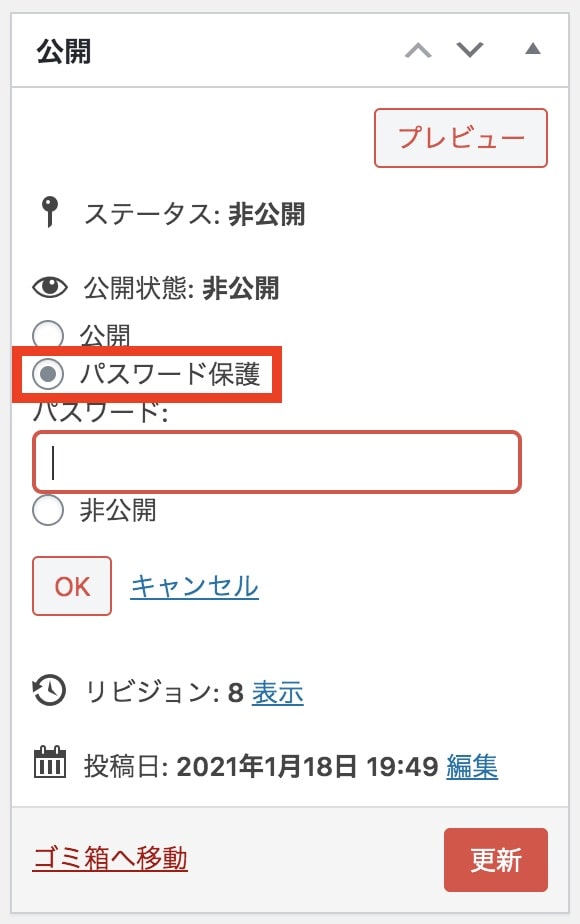Collapse the 公開 panel with the triangle
This screenshot has width=580, height=924.
pos(533,48)
